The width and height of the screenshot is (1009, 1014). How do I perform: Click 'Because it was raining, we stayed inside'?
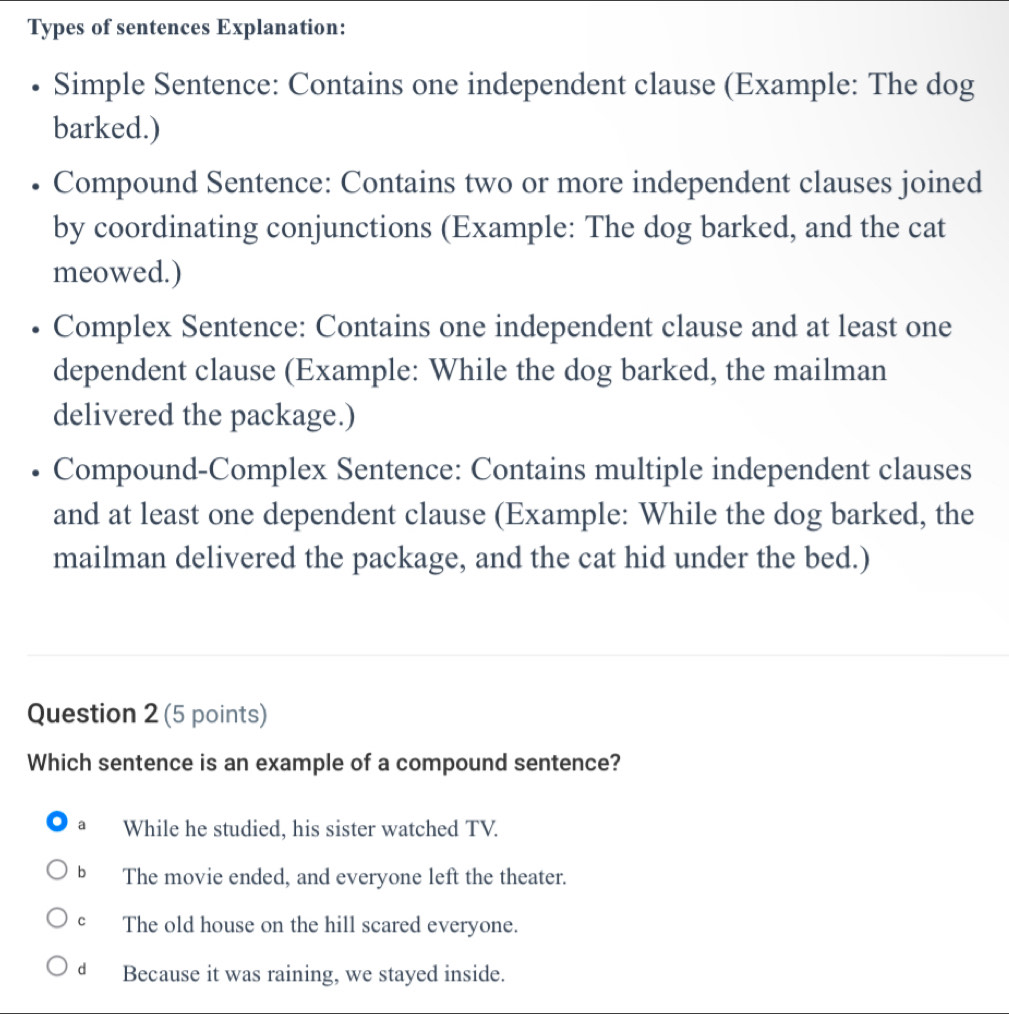tap(313, 973)
